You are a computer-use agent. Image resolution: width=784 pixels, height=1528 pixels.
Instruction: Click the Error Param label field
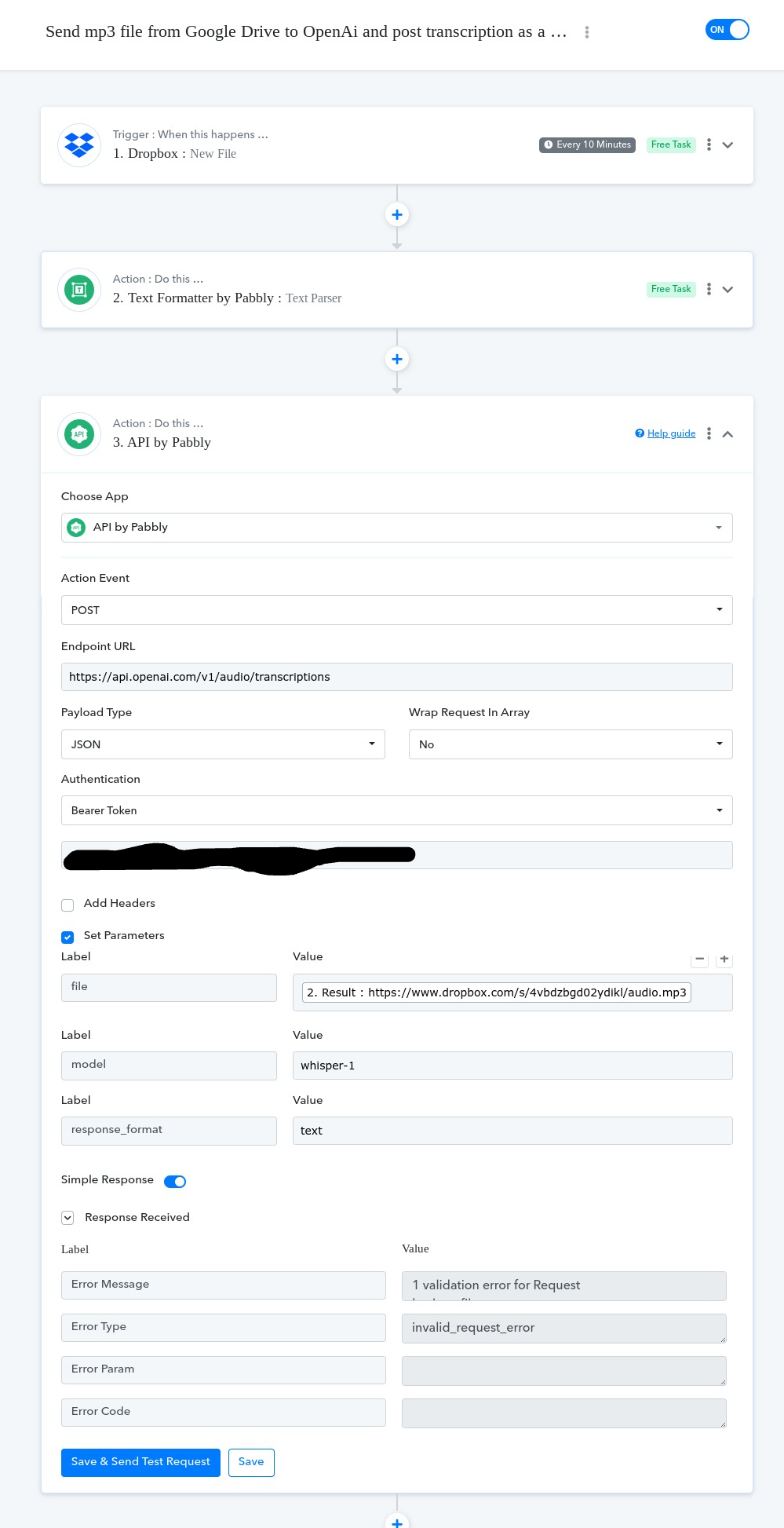tap(224, 1370)
